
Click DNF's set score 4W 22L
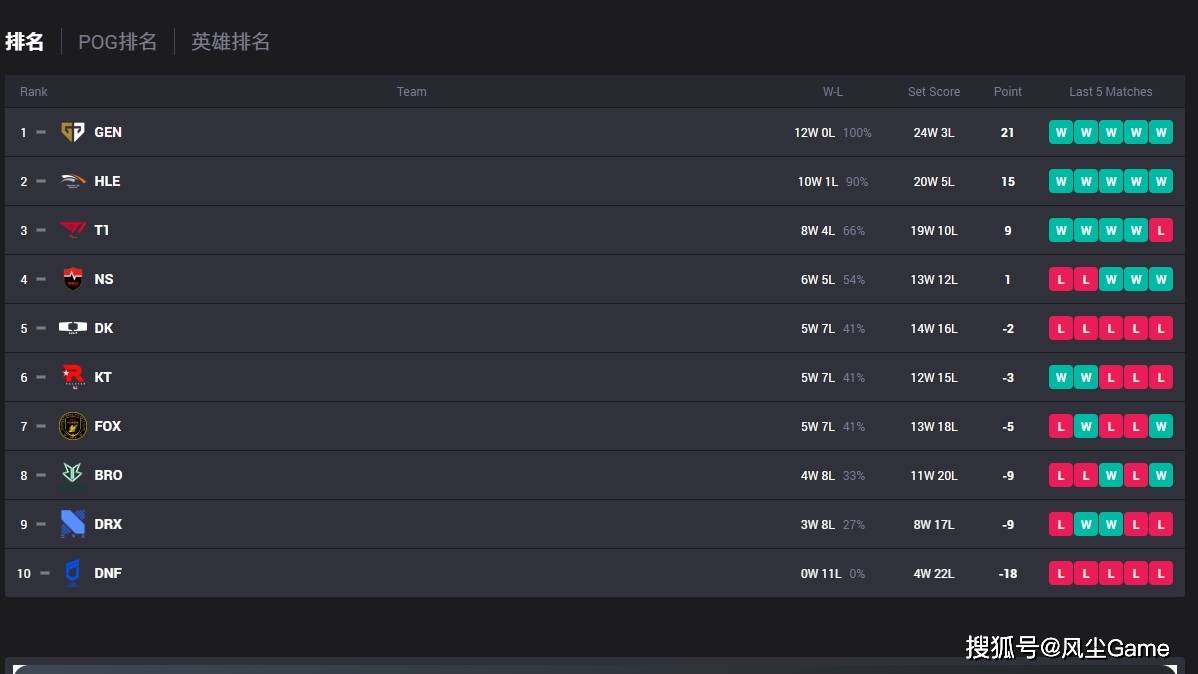coord(934,573)
